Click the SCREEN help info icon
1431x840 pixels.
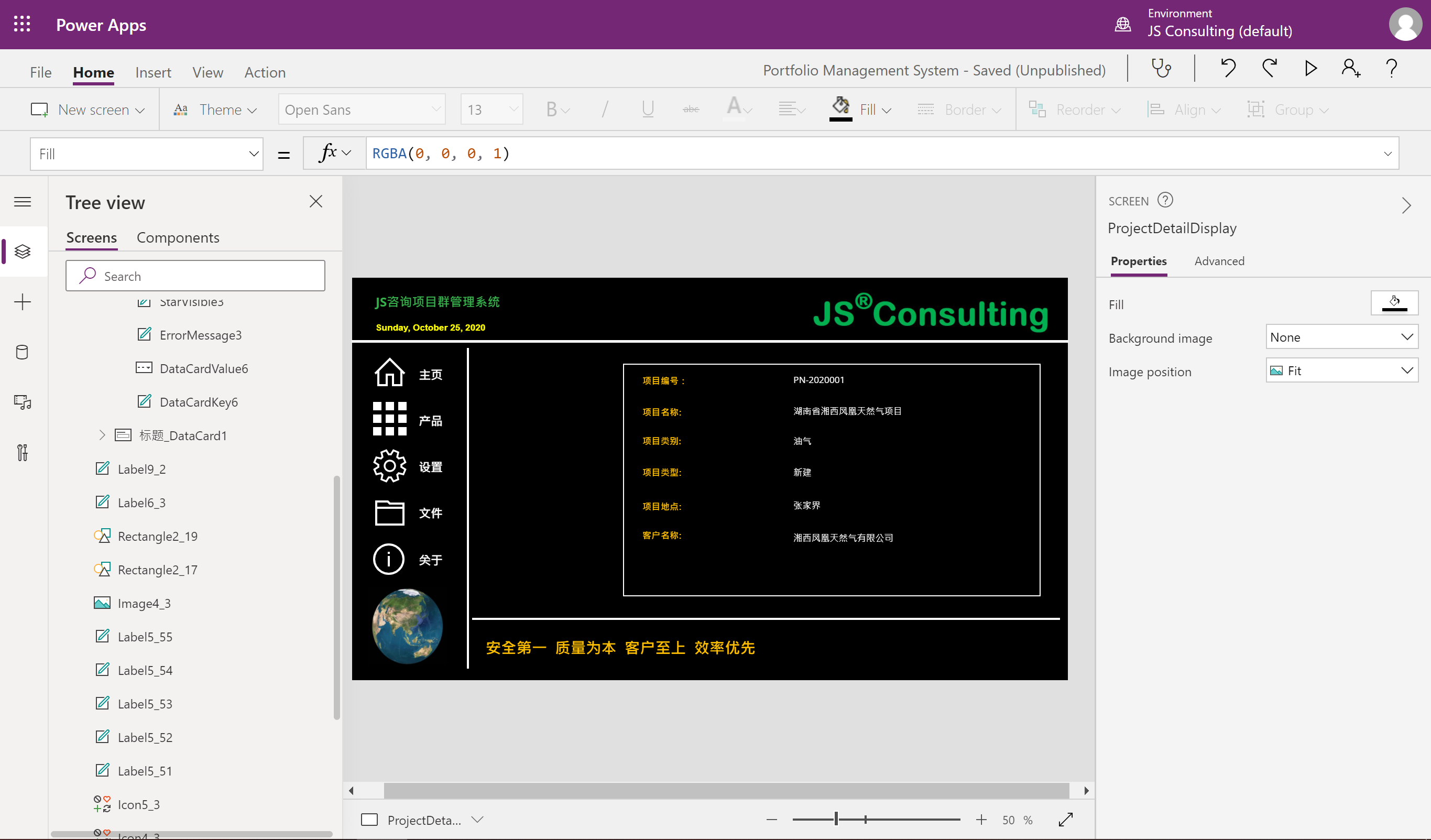[x=1165, y=201]
